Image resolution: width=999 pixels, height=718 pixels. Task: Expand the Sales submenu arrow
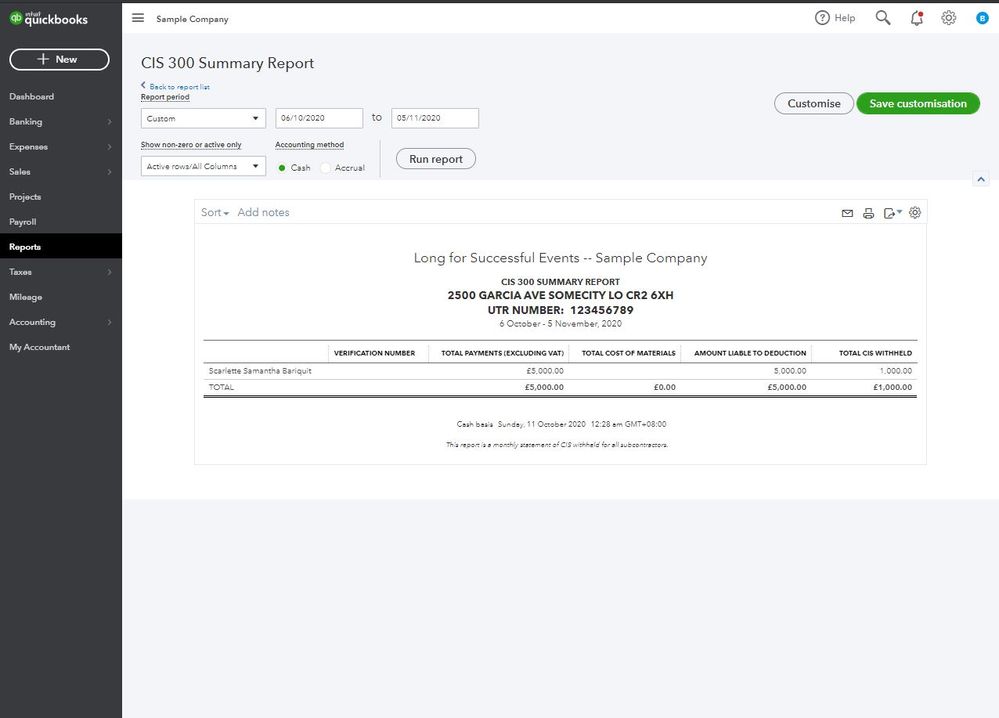[110, 172]
